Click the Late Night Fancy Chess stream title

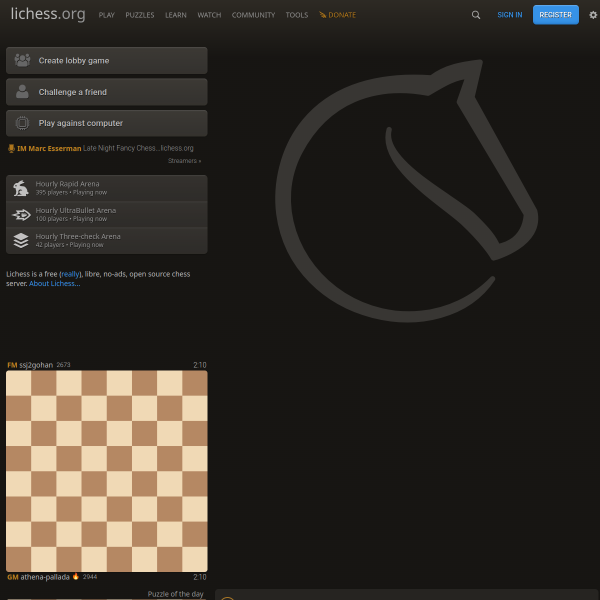pyautogui.click(x=138, y=148)
